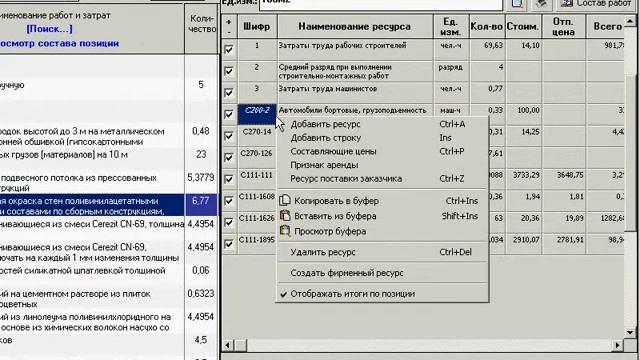Click the 'Наименование ресурса' column header
The width and height of the screenshot is (640, 360).
(355, 27)
